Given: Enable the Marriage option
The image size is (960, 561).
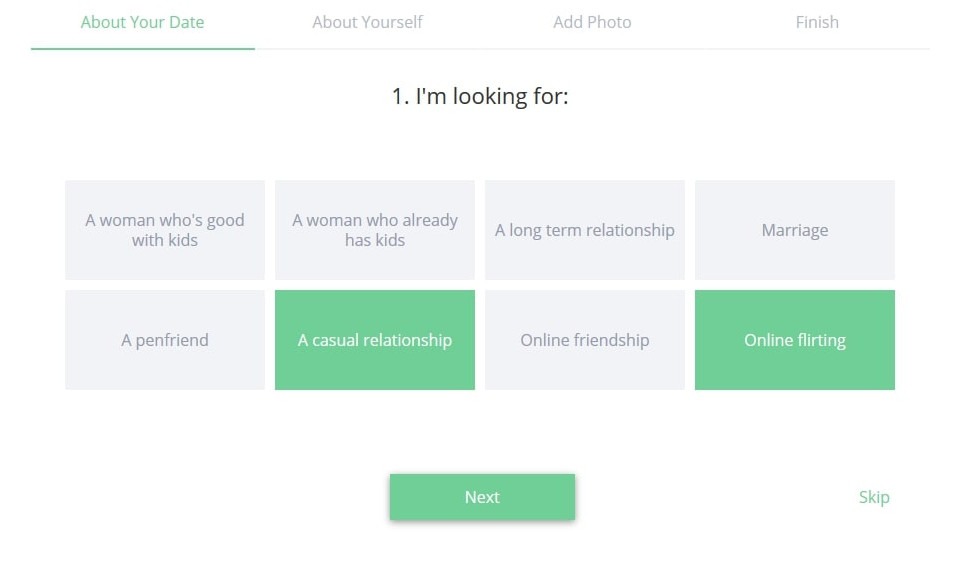Looking at the screenshot, I should (x=795, y=230).
